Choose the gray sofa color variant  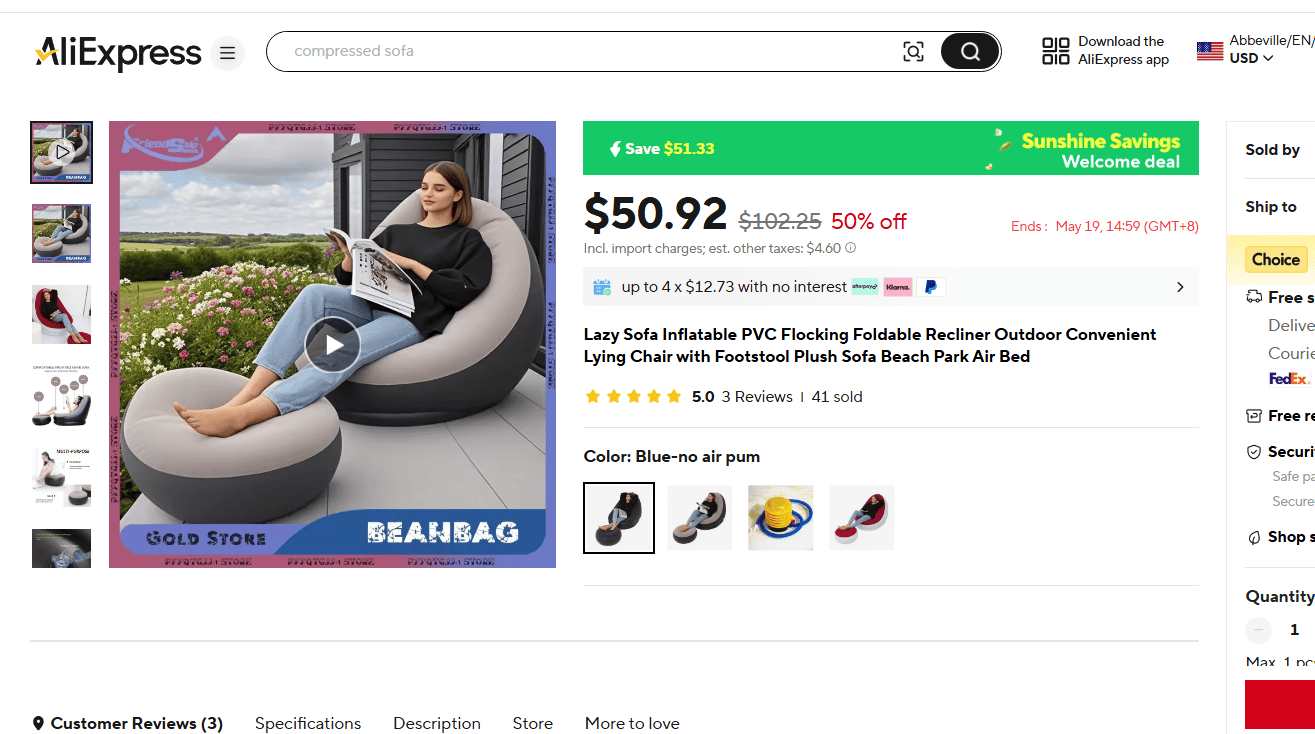coord(700,518)
